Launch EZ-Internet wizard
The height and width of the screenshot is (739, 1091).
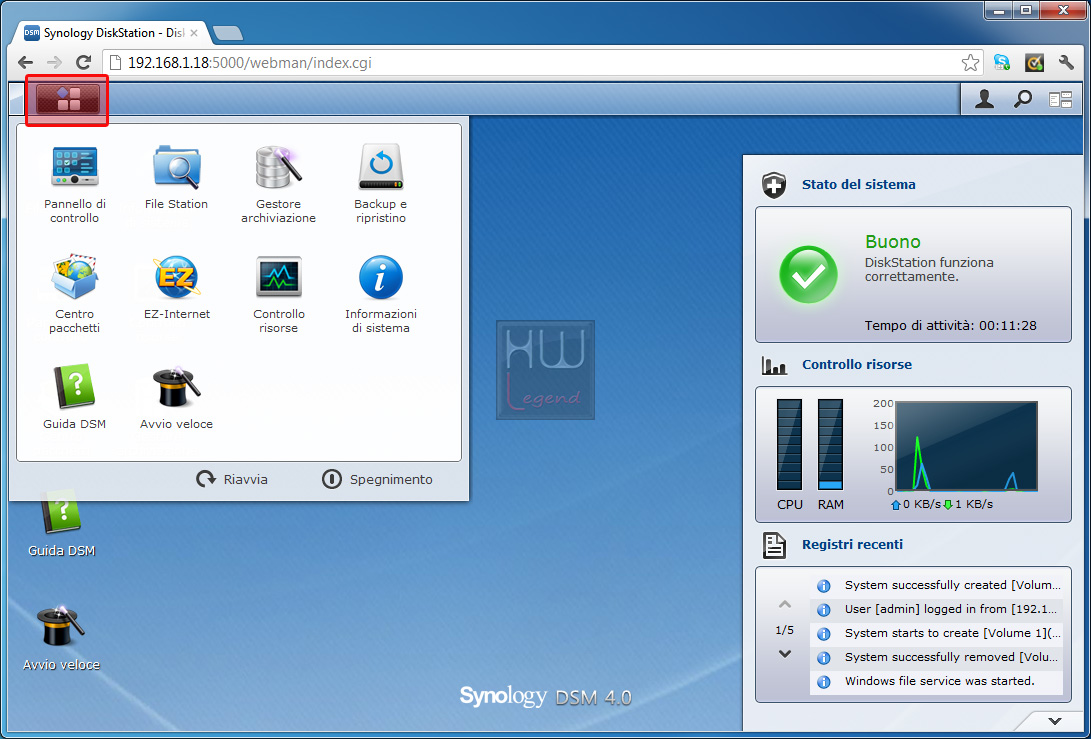pyautogui.click(x=177, y=287)
